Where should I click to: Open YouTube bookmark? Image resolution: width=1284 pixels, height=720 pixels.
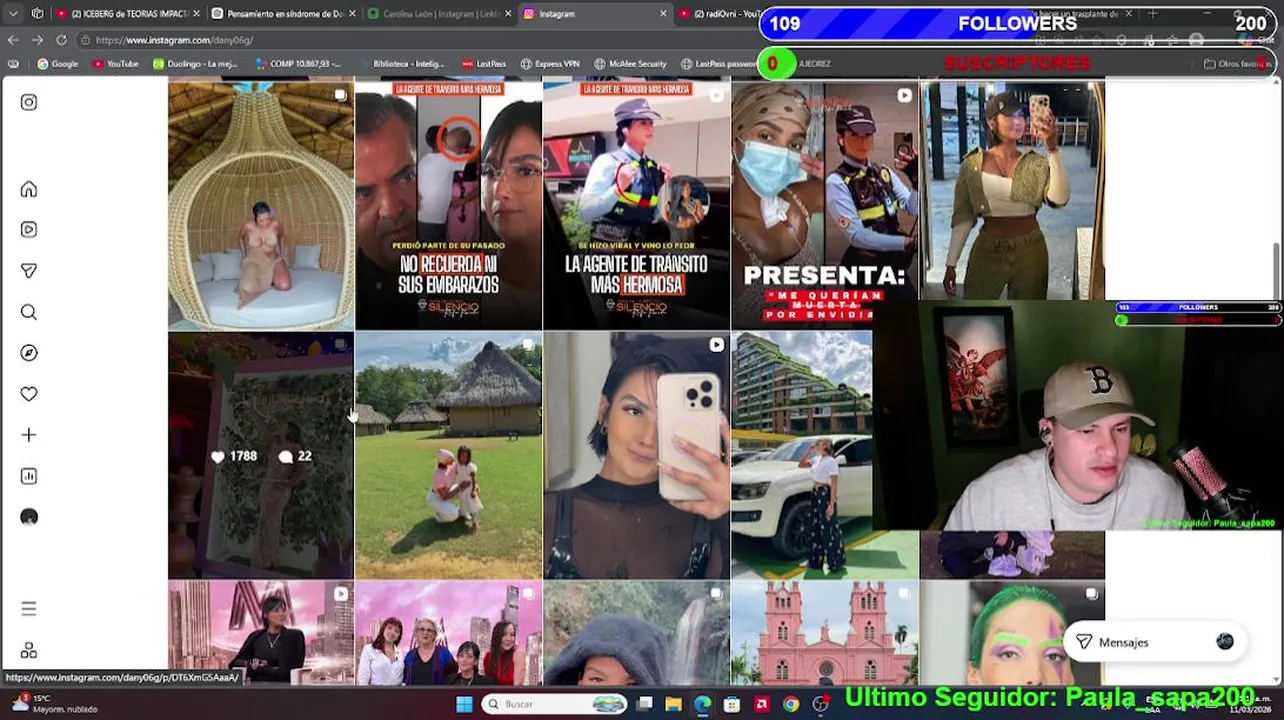click(x=116, y=64)
